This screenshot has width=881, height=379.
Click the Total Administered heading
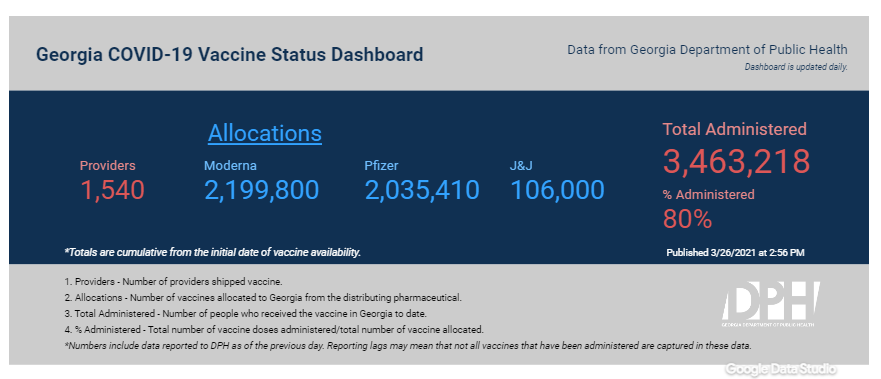(x=735, y=129)
